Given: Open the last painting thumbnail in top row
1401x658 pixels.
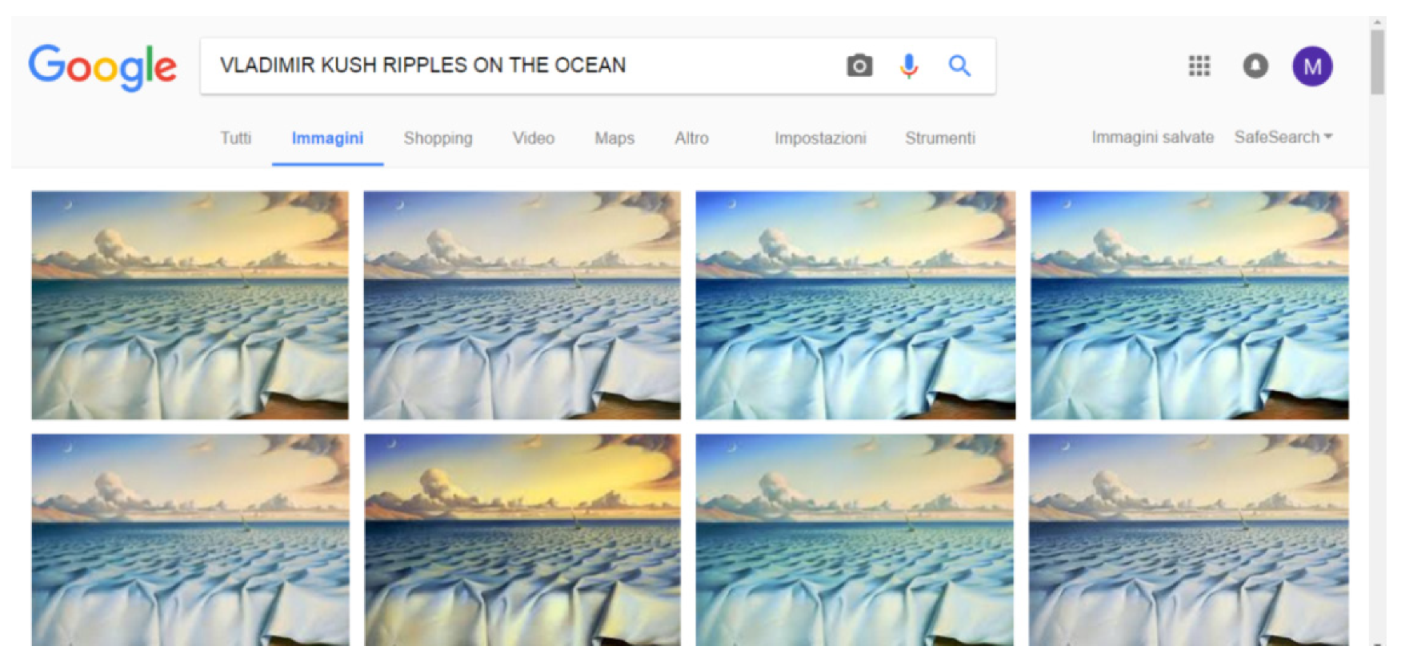Looking at the screenshot, I should coord(1189,305).
